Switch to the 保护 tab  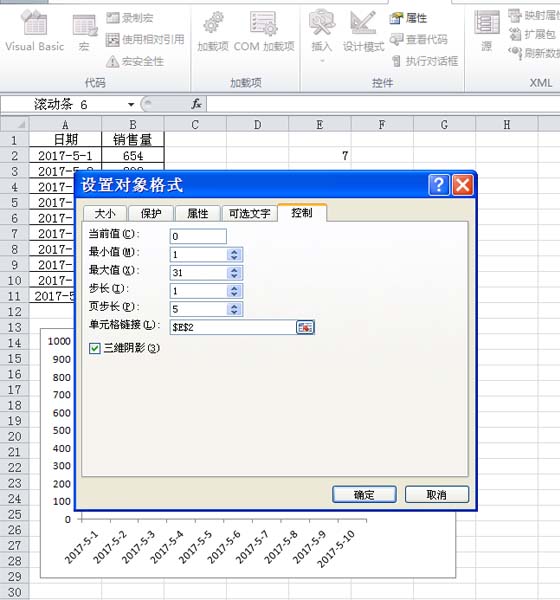click(x=151, y=214)
